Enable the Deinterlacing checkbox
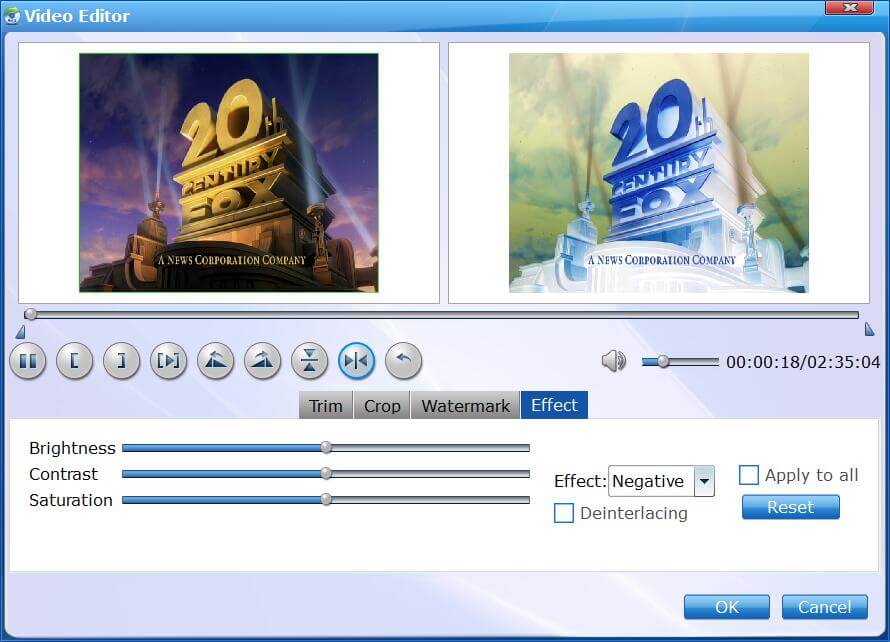This screenshot has width=890, height=642. tap(564, 513)
